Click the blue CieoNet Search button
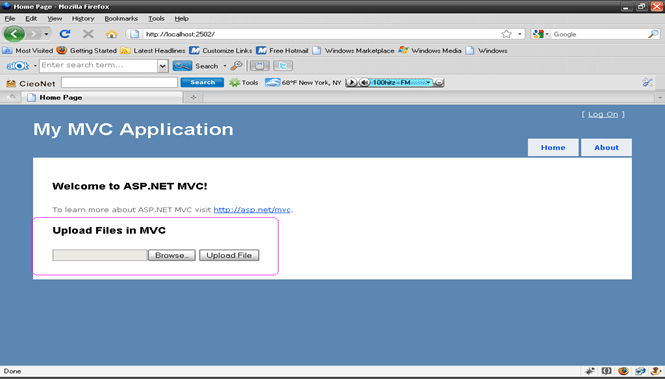Screen dimensions: 665x379 click(202, 82)
